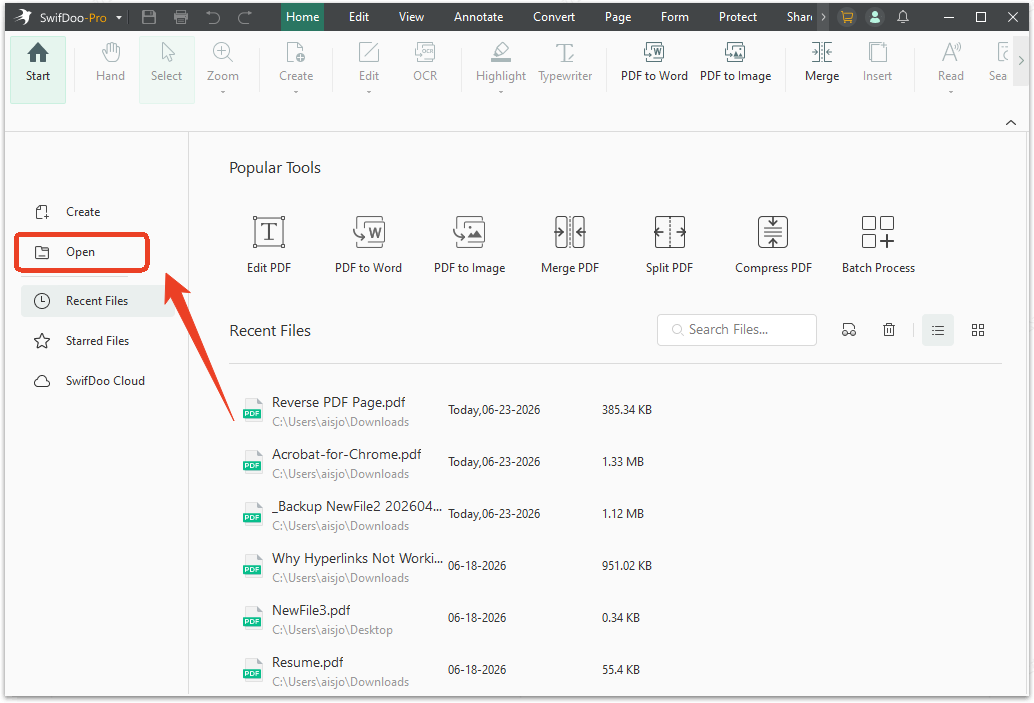Click the redo arrow in title bar
The image size is (1034, 703).
coord(245,17)
